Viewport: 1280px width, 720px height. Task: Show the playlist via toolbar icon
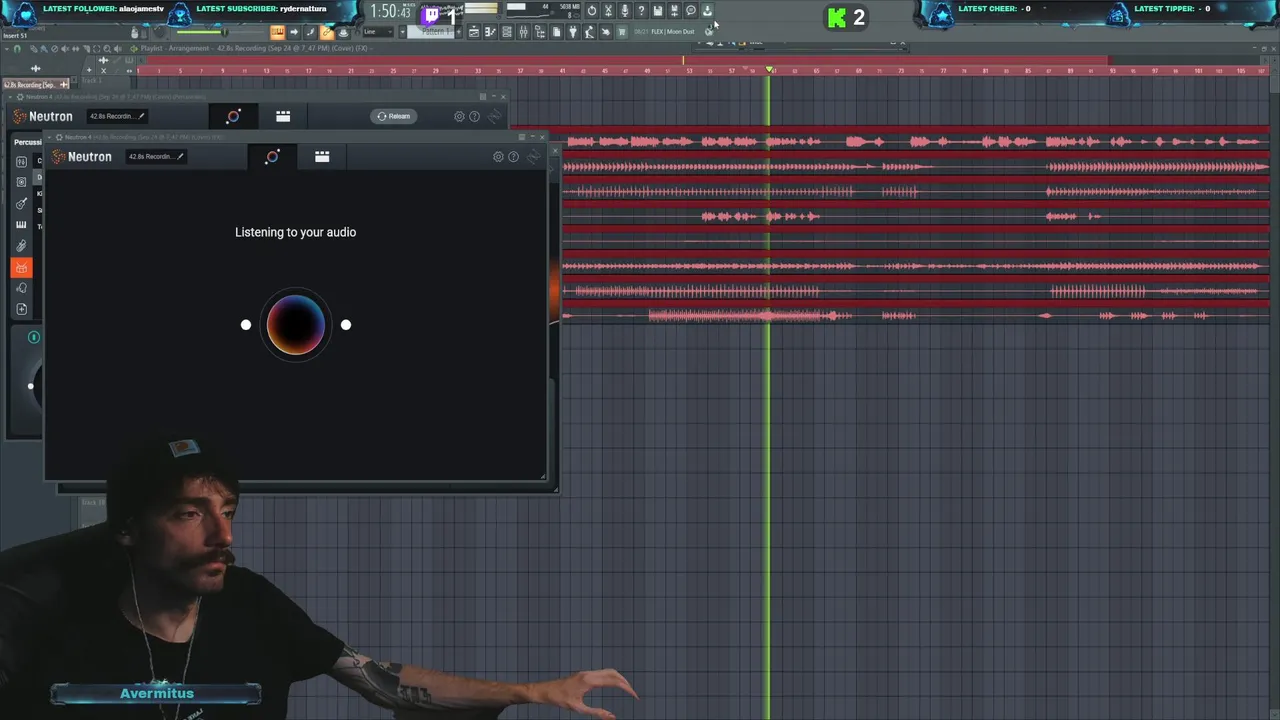pos(474,32)
